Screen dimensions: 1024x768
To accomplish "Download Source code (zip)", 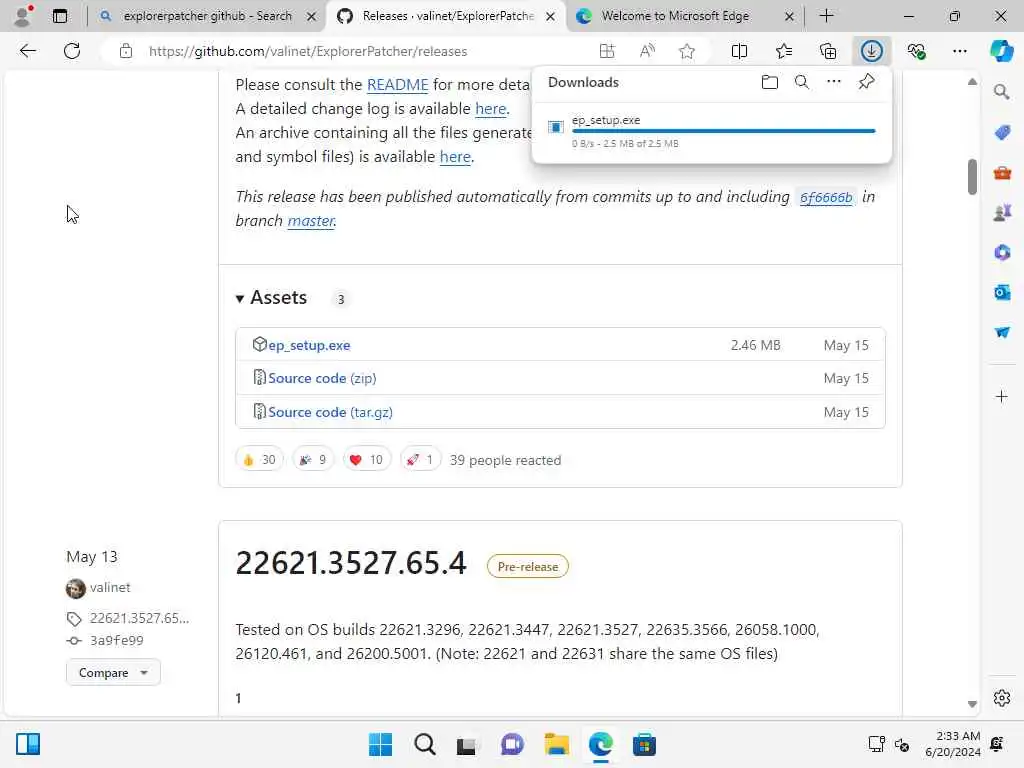I will (x=322, y=378).
